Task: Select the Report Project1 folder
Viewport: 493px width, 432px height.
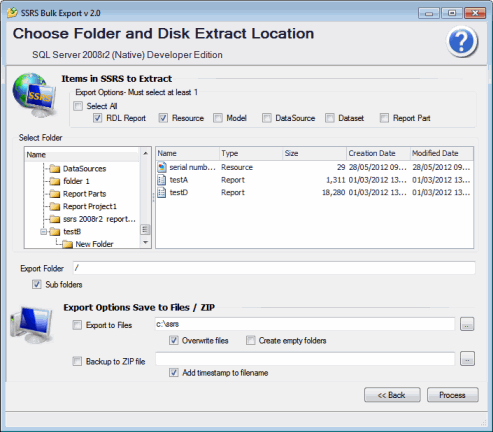Action: click(90, 207)
